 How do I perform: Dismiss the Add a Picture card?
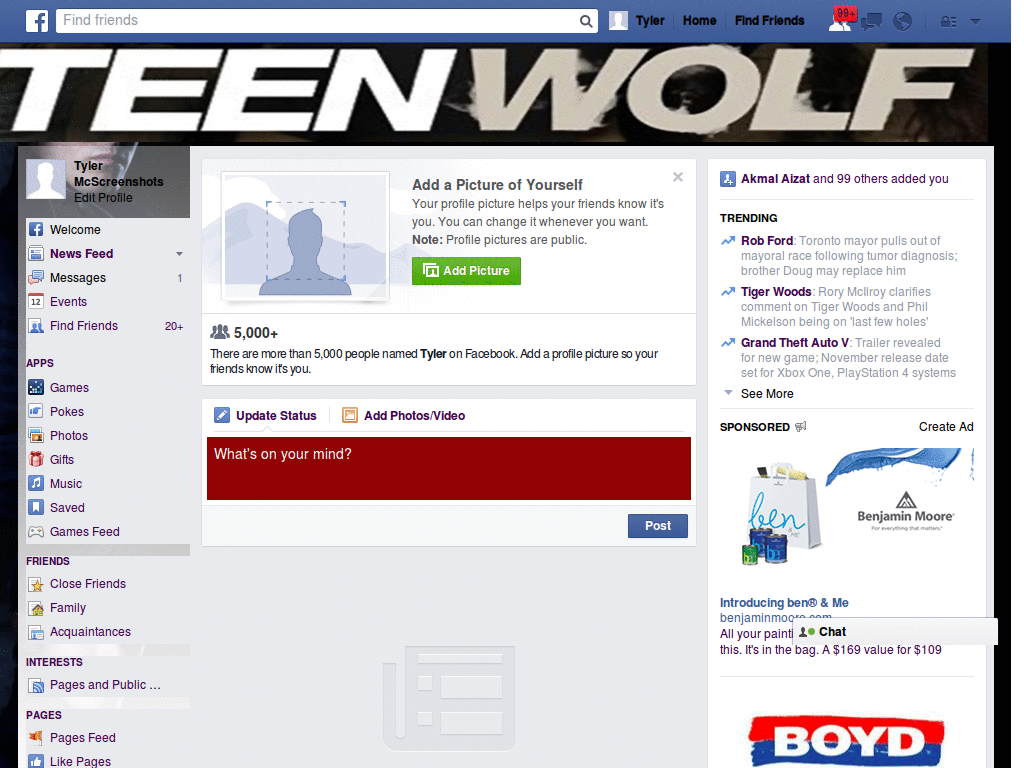[678, 177]
